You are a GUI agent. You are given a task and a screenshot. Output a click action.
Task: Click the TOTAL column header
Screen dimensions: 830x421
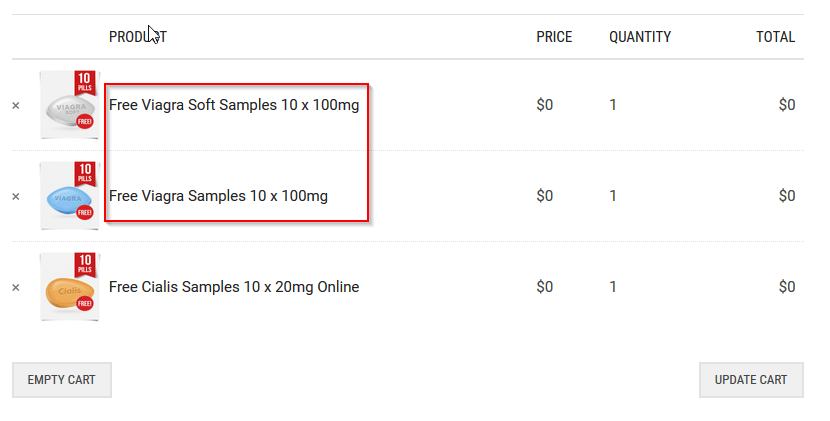775,37
